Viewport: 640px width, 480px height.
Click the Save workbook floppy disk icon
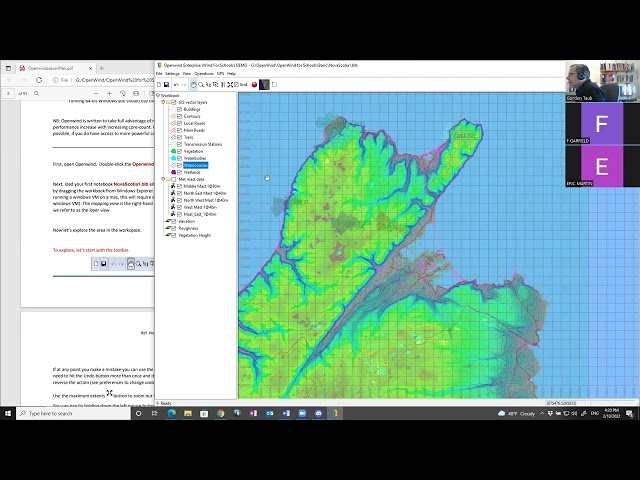point(167,84)
